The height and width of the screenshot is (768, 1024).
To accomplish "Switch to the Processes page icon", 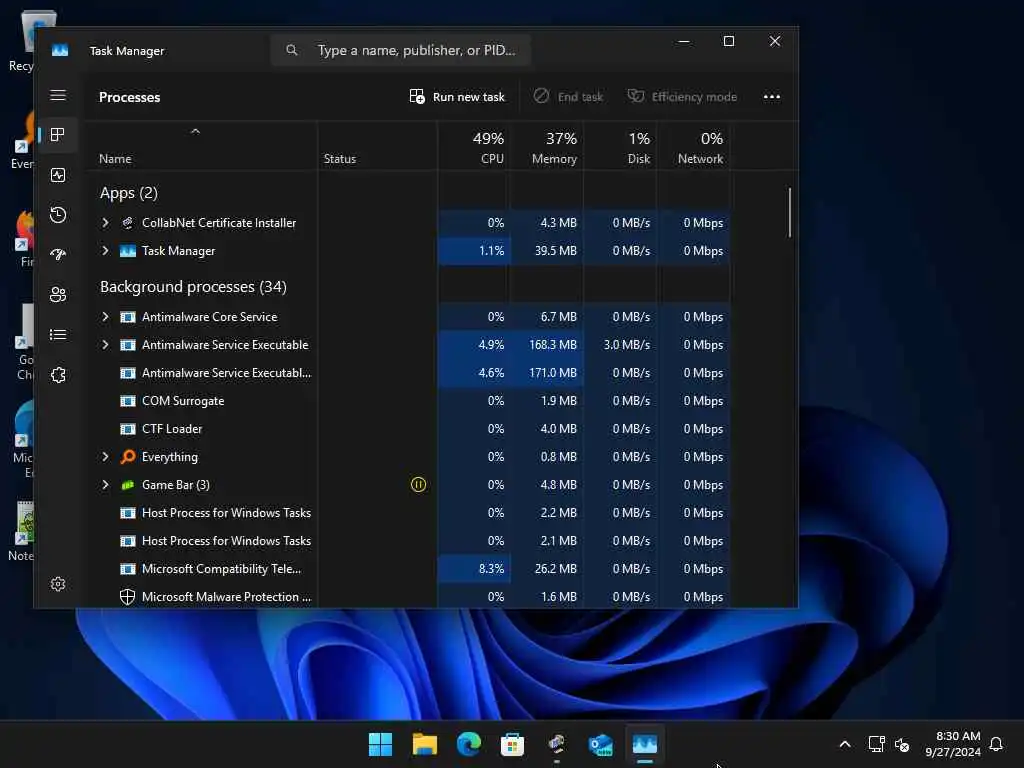I will coord(58,135).
